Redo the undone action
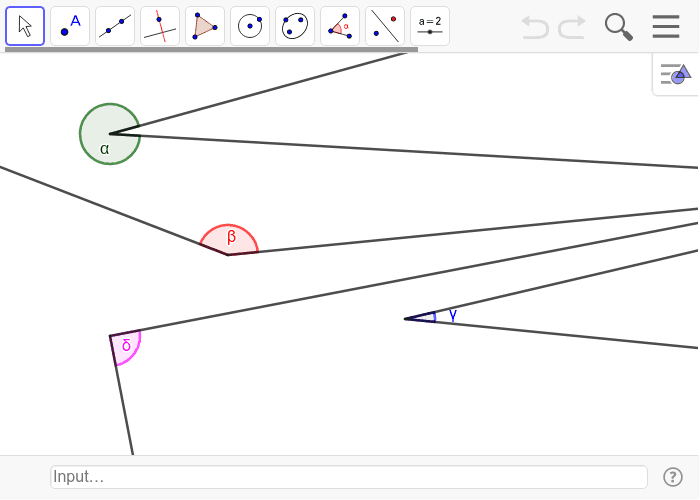700x500 pixels. click(572, 27)
